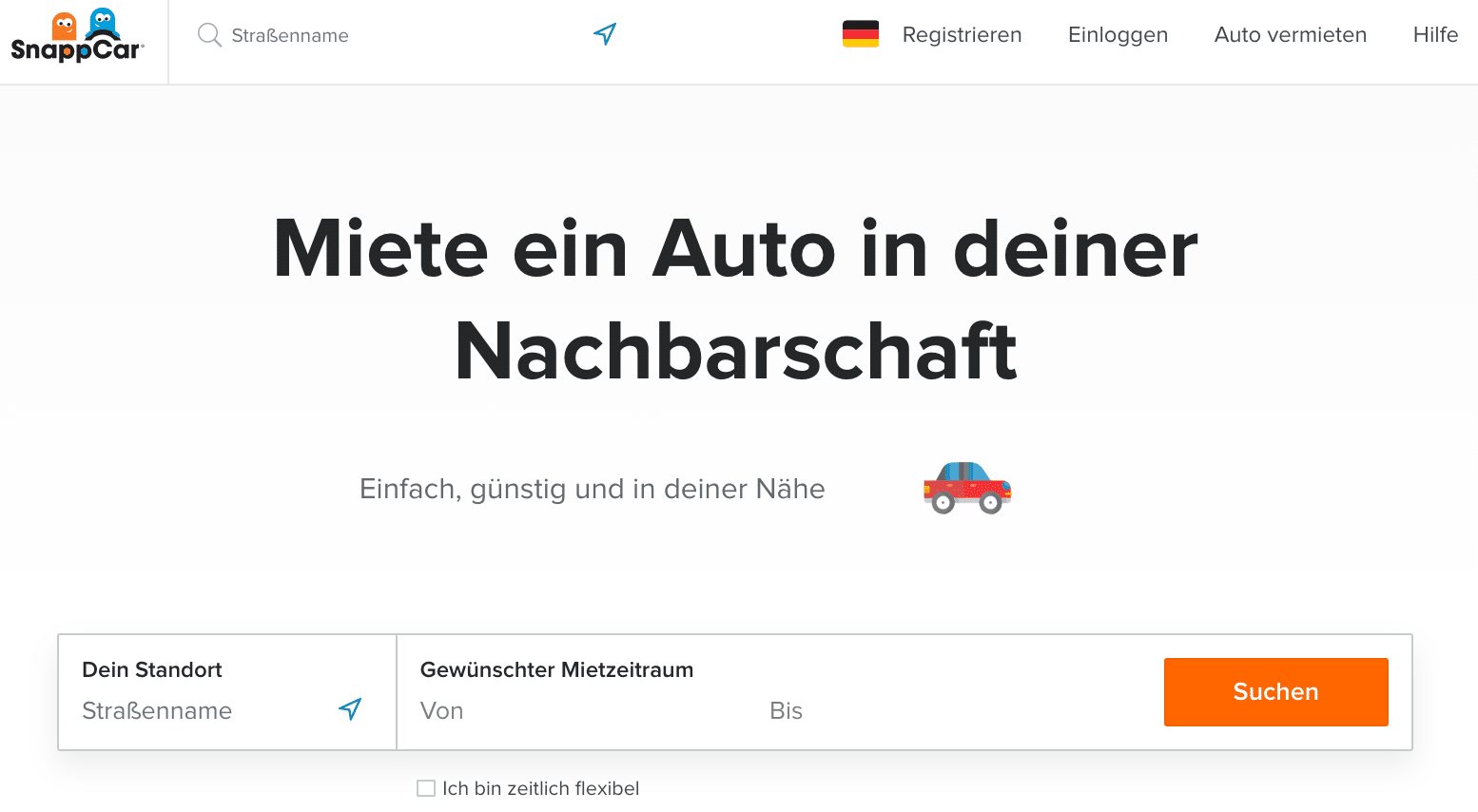This screenshot has height=812, width=1478.
Task: Open the language selector via the flag
Action: 861,32
